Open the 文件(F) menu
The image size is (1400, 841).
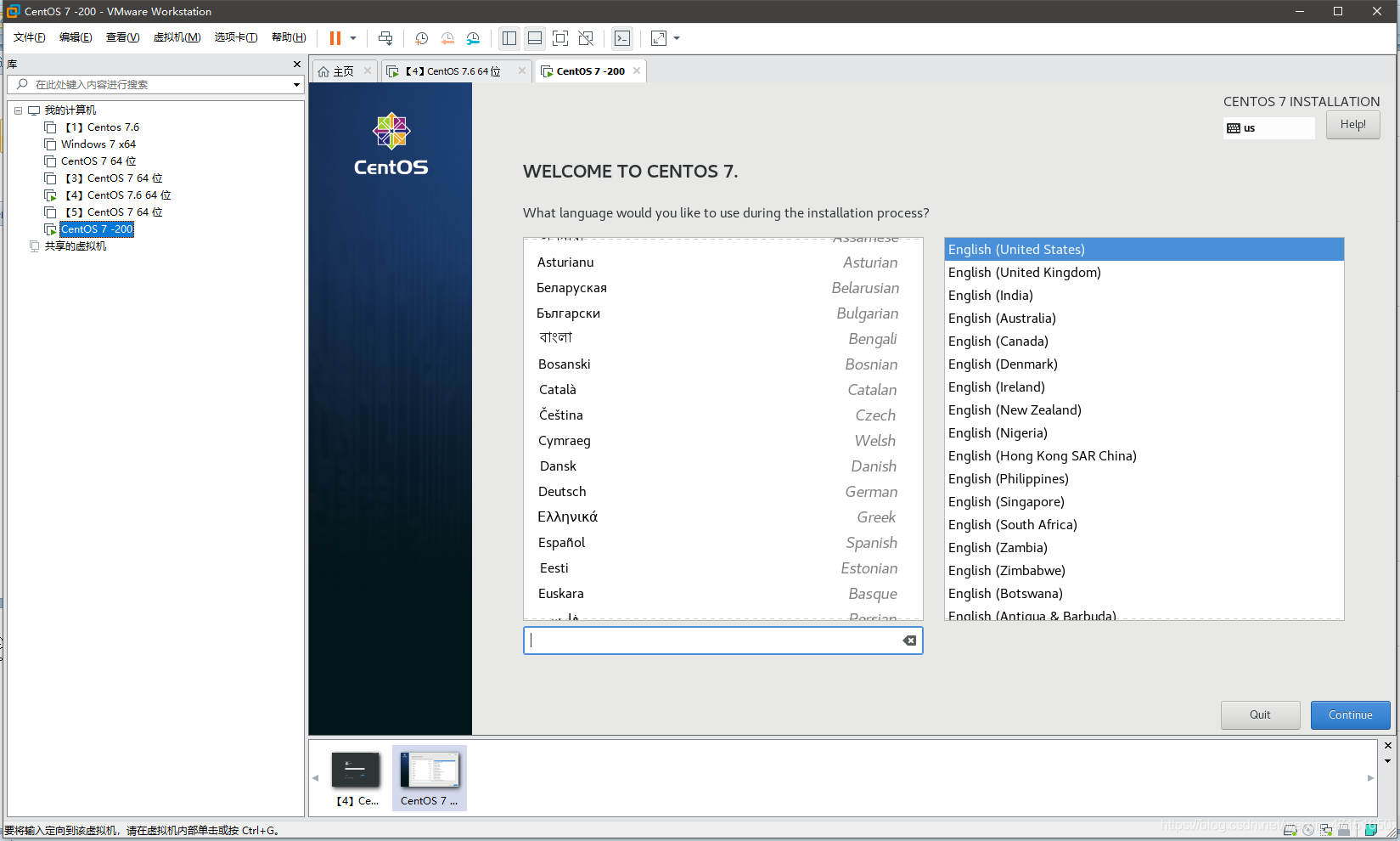tap(30, 37)
